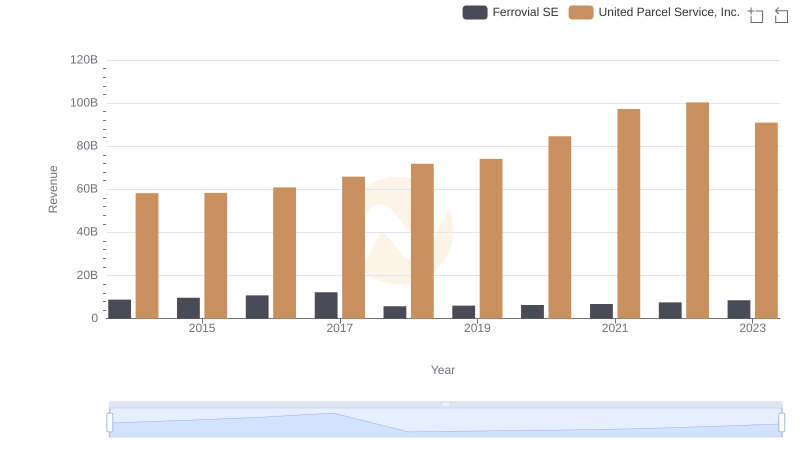Click the 20B y-axis label
Viewport: 800px width, 461px height.
(x=87, y=275)
